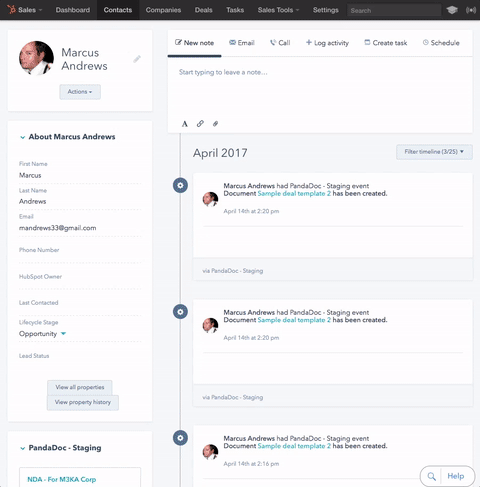Open Contacts in top navigation

click(x=118, y=10)
